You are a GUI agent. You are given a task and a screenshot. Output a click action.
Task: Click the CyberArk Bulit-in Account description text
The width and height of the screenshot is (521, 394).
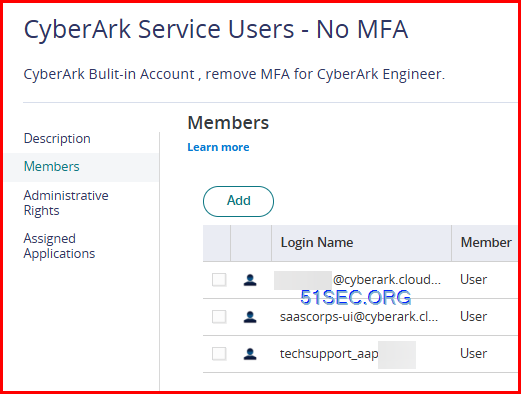[234, 74]
